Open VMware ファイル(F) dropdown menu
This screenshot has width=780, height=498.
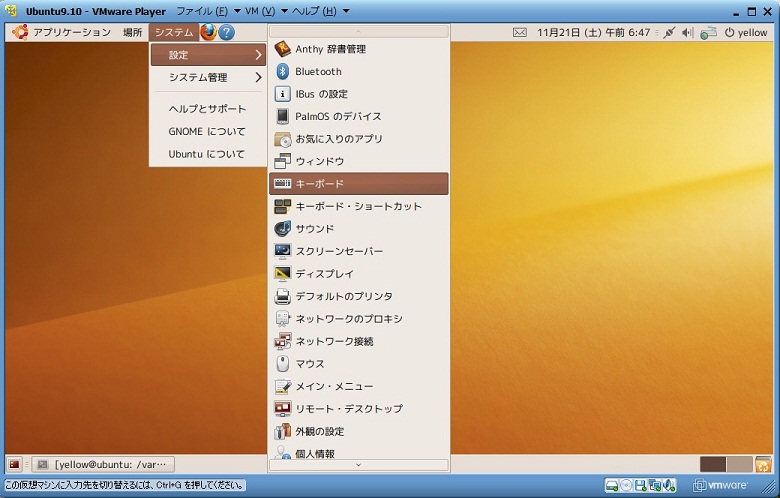click(x=208, y=11)
